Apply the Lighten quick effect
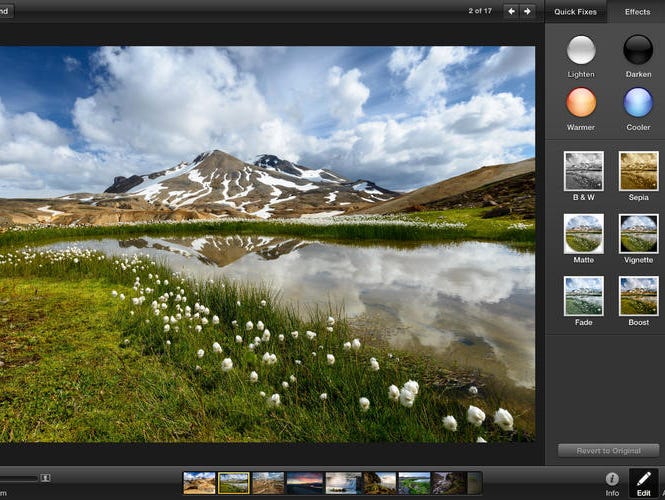Viewport: 665px width, 500px height. point(581,50)
